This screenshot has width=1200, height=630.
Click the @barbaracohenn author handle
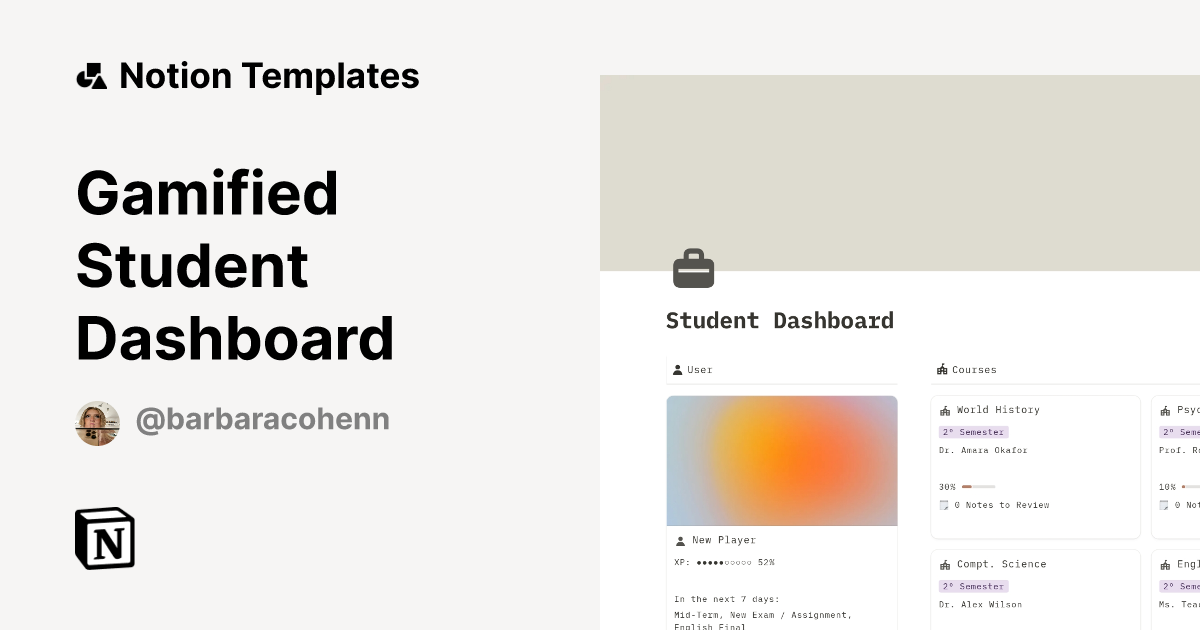[262, 419]
